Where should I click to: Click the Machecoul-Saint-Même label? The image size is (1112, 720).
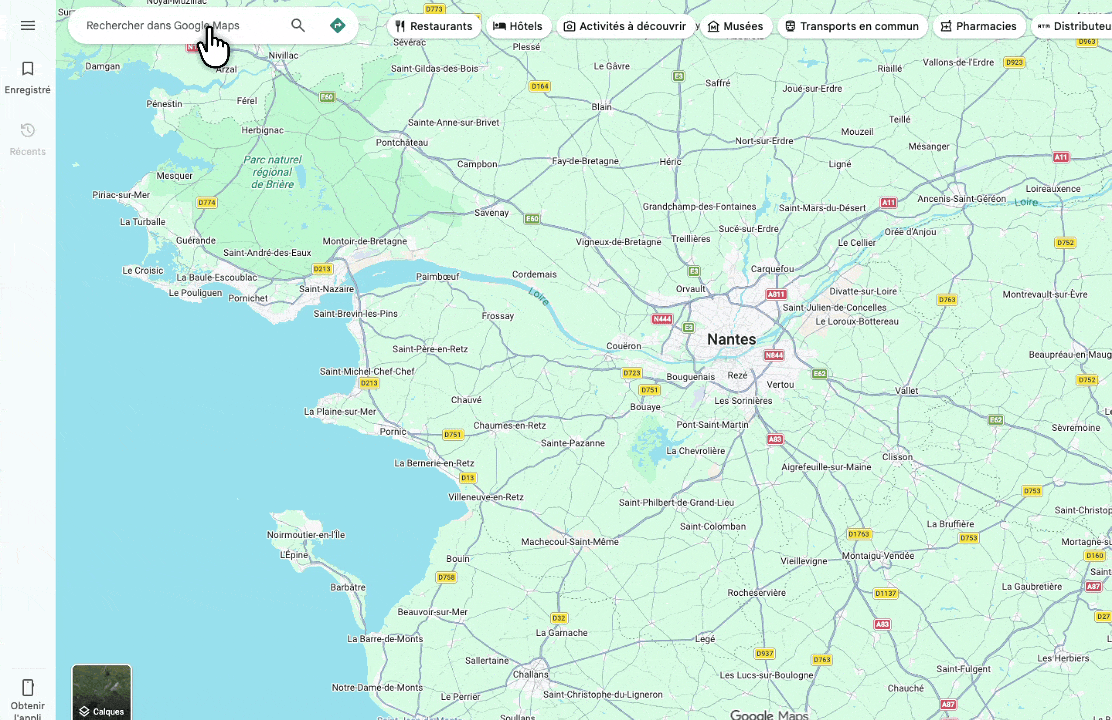click(570, 542)
